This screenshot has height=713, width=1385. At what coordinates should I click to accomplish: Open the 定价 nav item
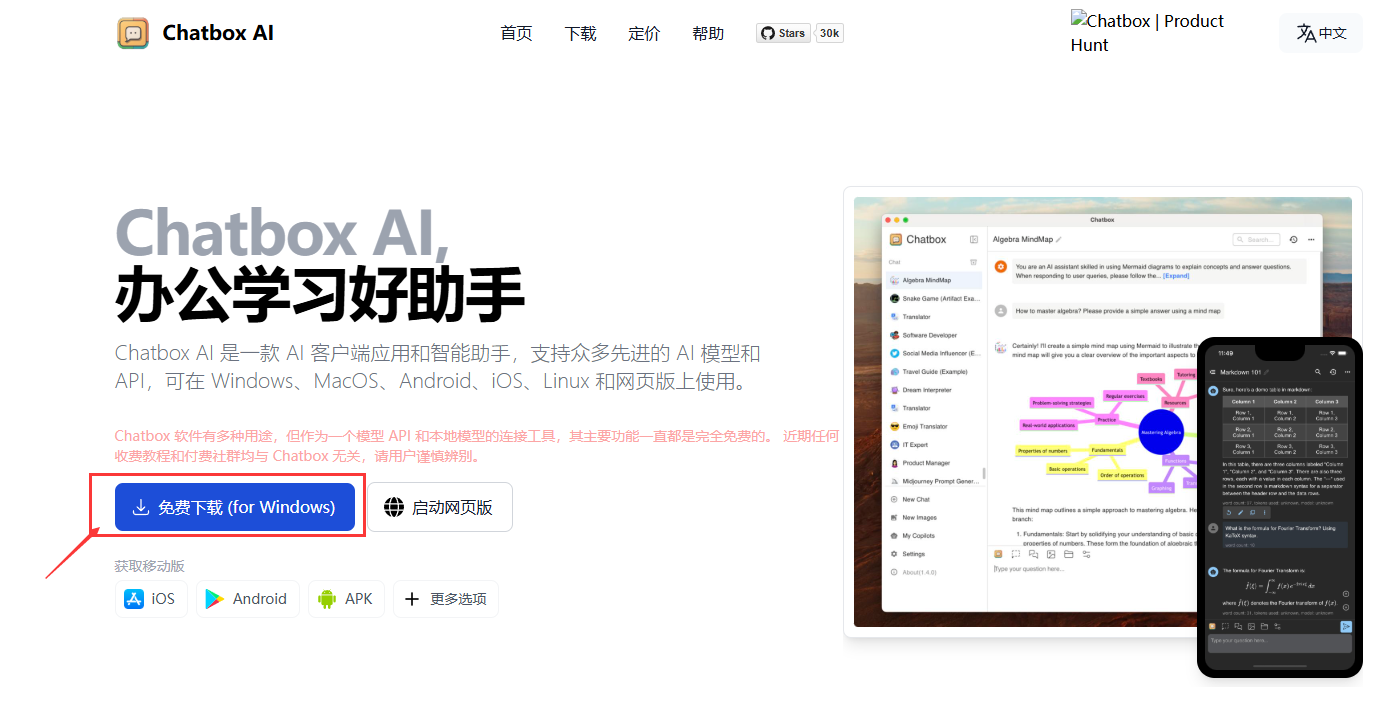(644, 33)
